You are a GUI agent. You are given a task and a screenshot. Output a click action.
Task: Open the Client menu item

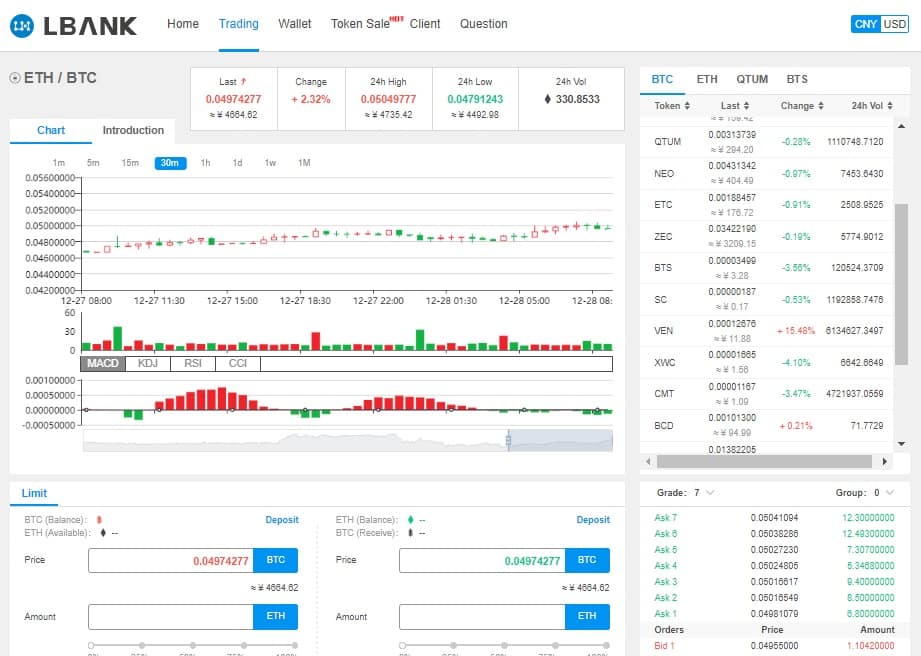[x=425, y=24]
